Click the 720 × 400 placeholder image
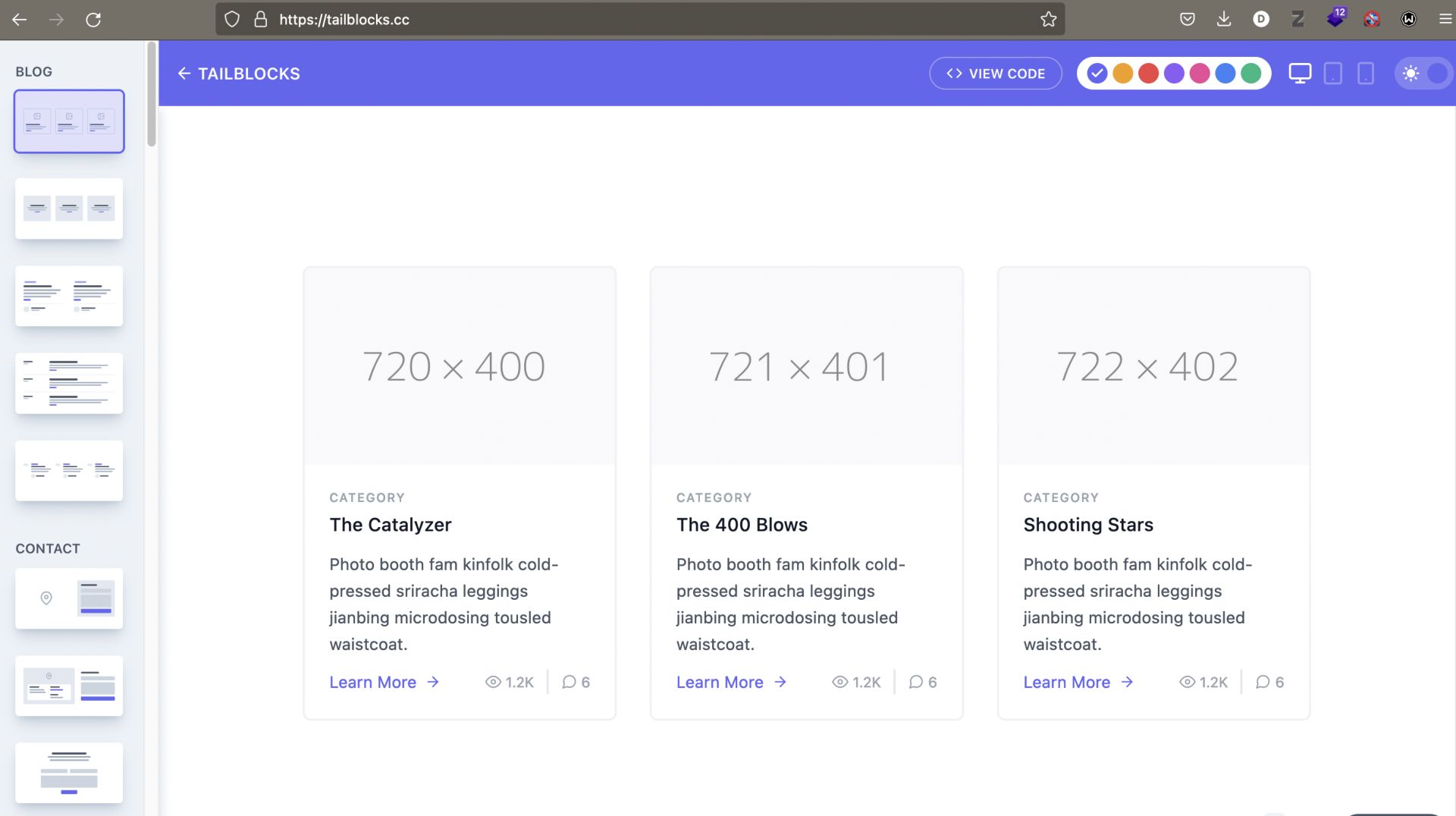1456x816 pixels. click(460, 366)
